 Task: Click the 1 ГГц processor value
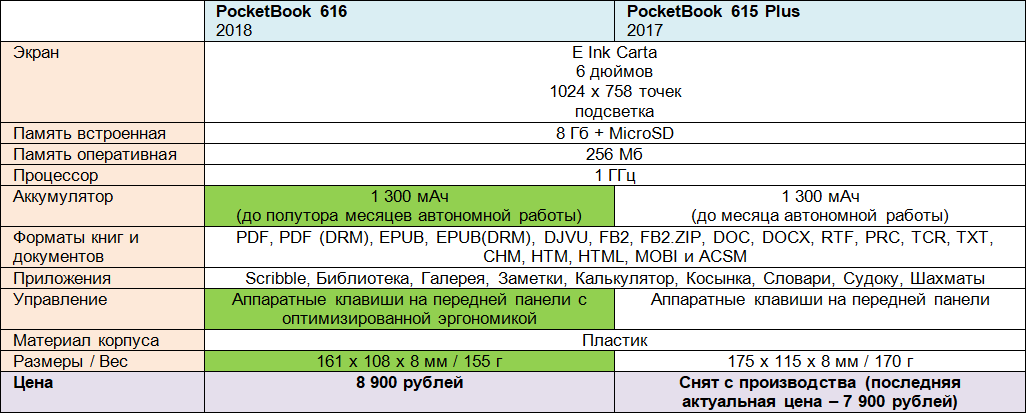(x=615, y=175)
